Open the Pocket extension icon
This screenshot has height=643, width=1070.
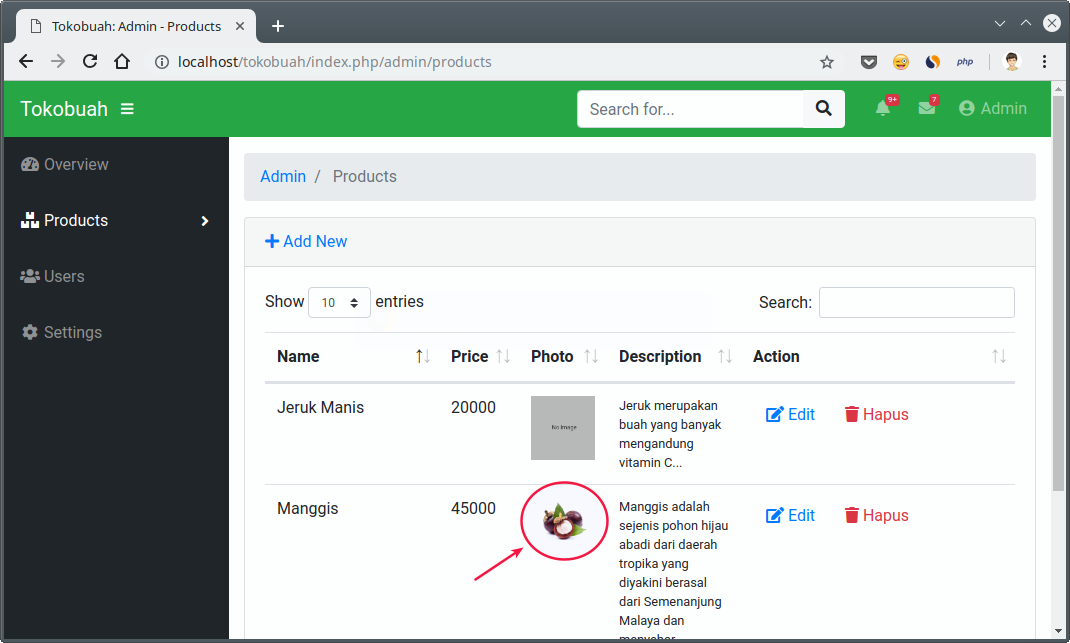(x=869, y=62)
